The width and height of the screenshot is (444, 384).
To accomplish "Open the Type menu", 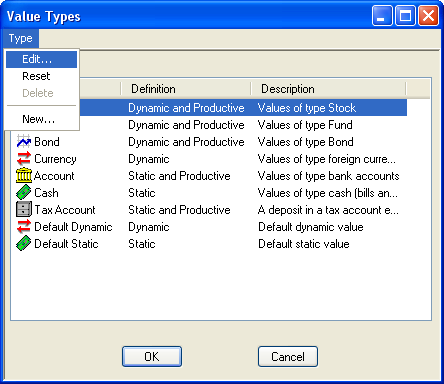I will [x=21, y=38].
